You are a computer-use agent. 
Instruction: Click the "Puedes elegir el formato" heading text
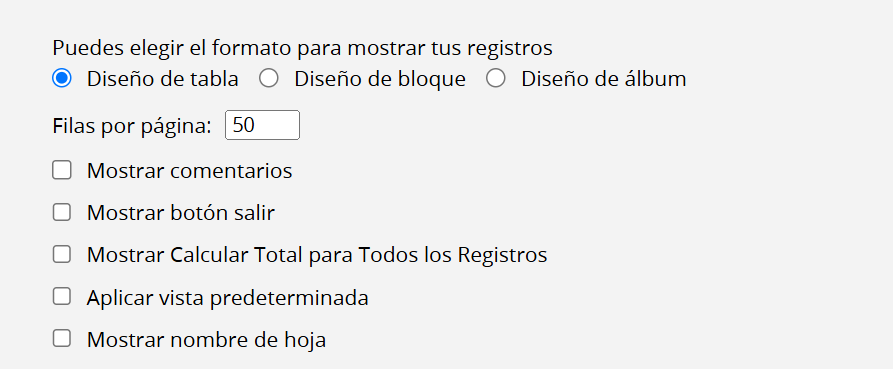[x=171, y=48]
